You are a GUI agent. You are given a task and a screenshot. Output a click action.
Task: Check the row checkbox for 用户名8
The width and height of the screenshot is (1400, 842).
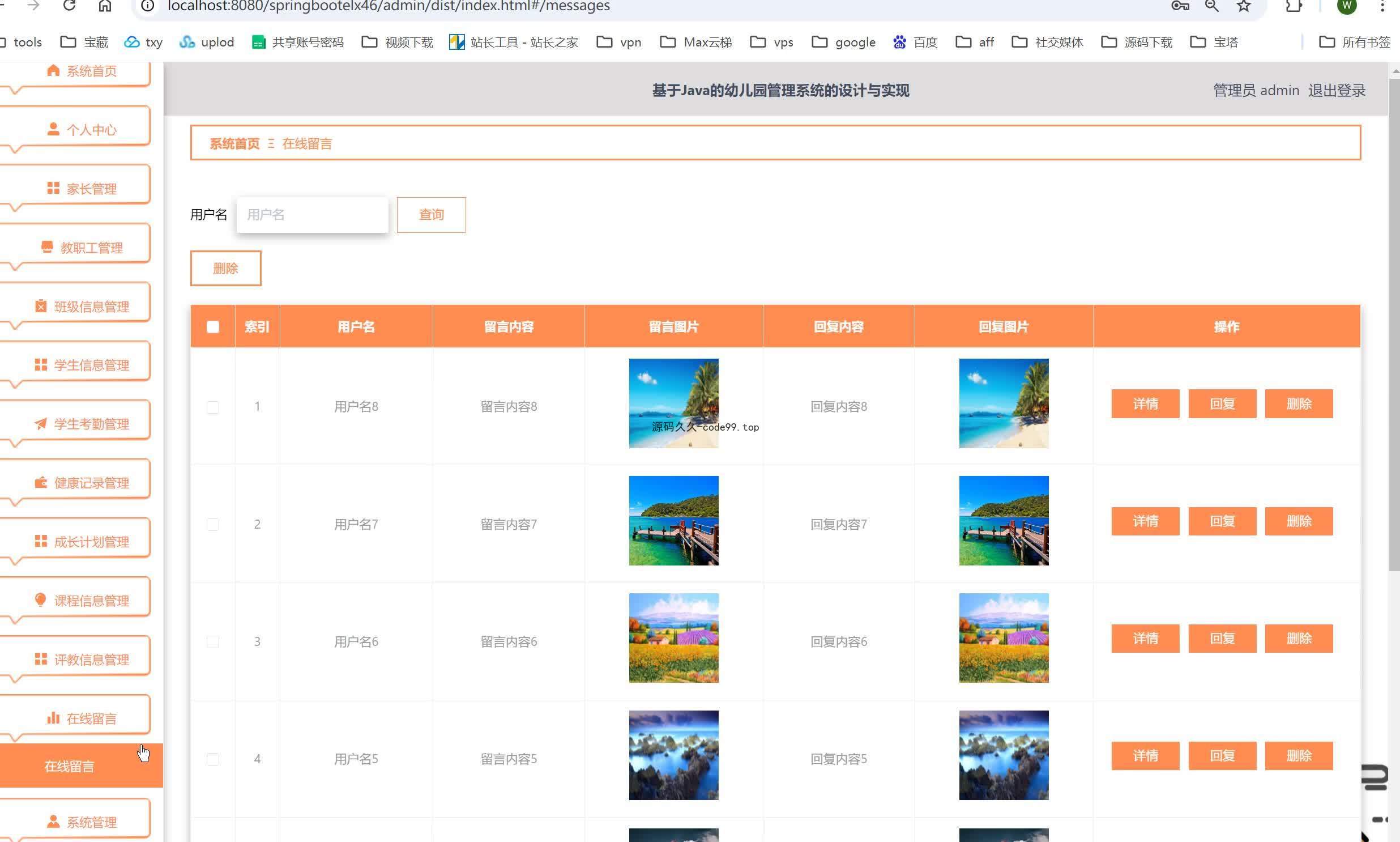[x=212, y=407]
